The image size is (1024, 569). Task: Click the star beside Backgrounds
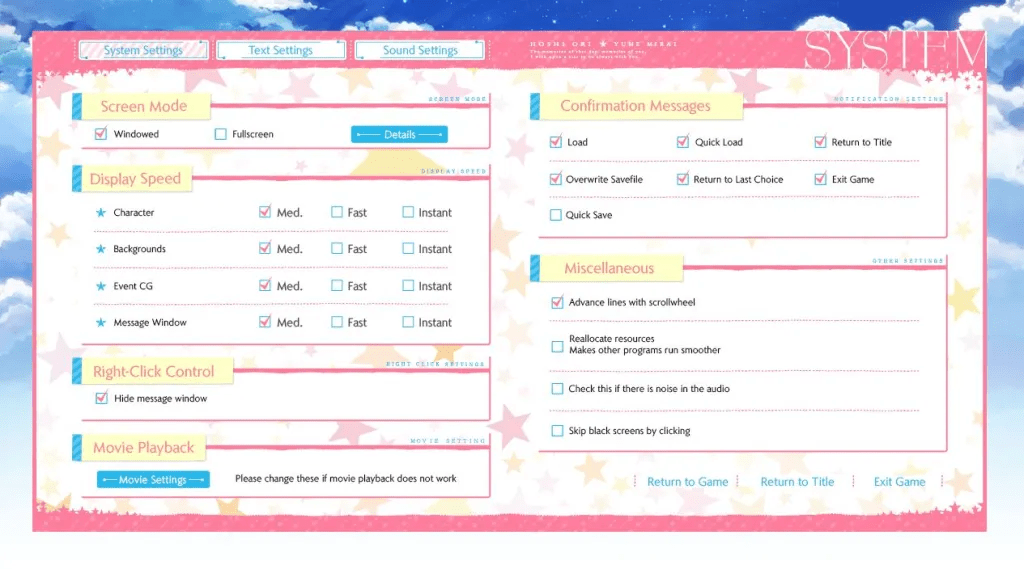(x=101, y=249)
